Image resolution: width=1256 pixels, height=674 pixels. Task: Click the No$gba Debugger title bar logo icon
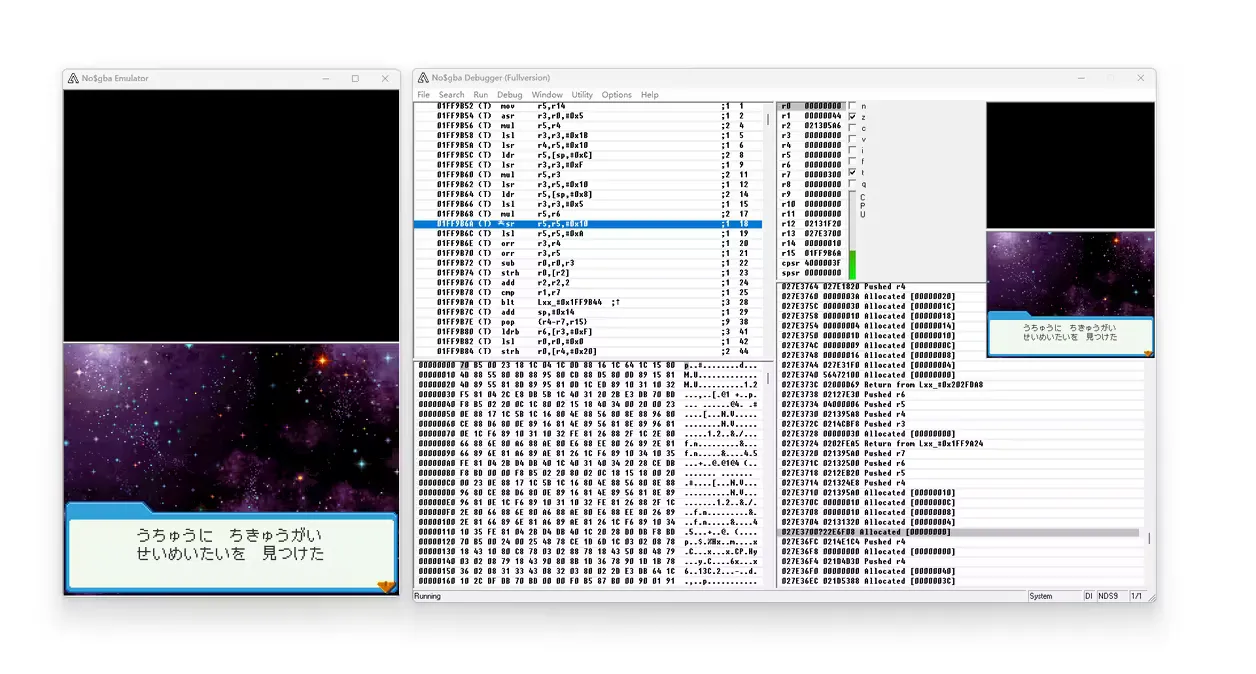(424, 78)
